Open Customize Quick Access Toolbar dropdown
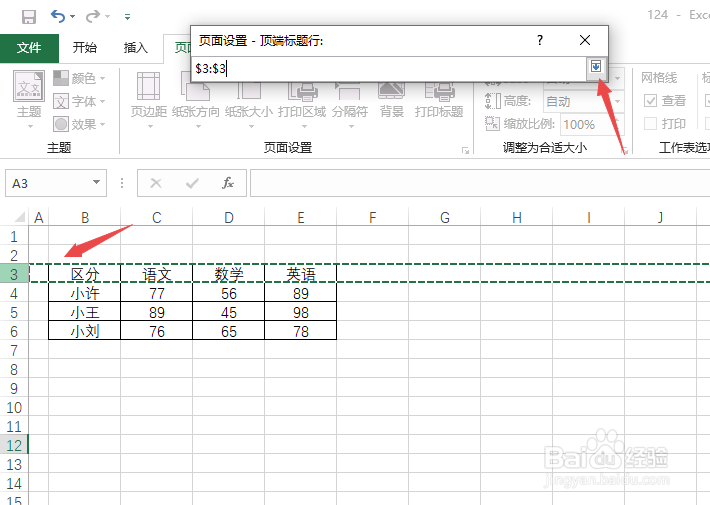The height and width of the screenshot is (505, 710). click(x=128, y=17)
